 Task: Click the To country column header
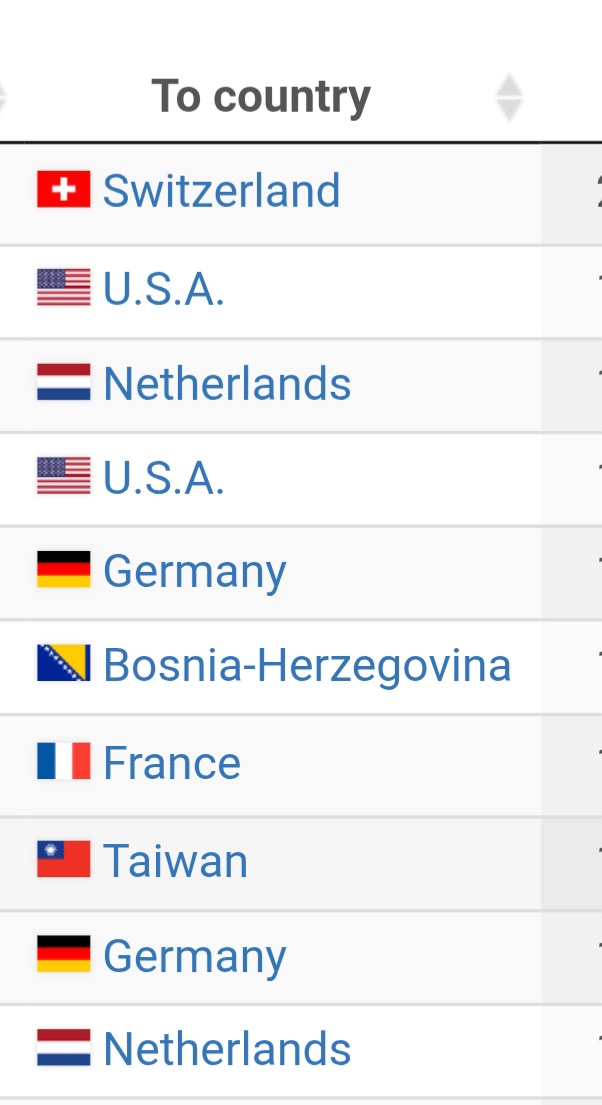(x=261, y=97)
